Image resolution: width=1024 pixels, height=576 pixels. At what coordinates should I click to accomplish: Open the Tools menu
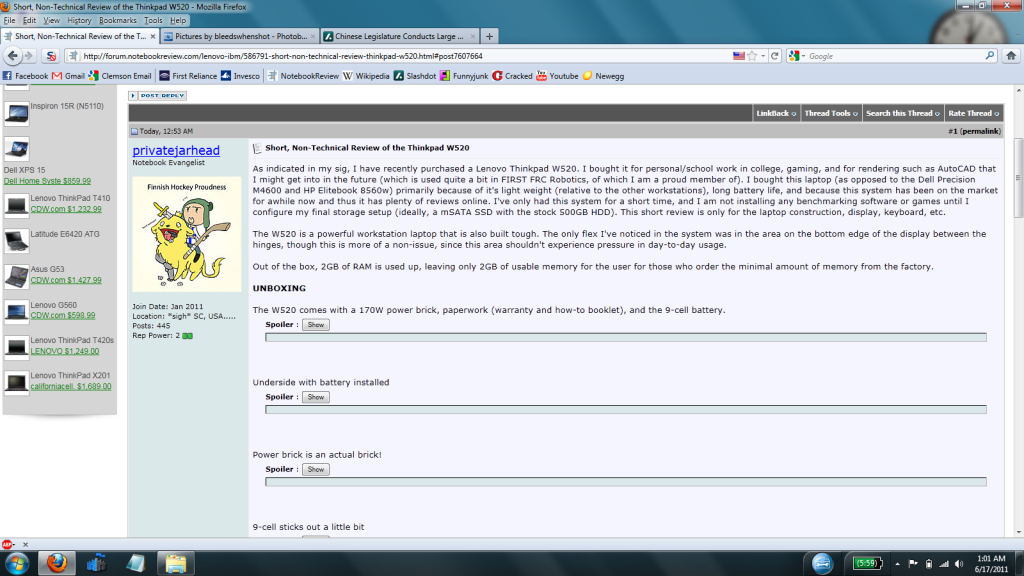[x=153, y=20]
